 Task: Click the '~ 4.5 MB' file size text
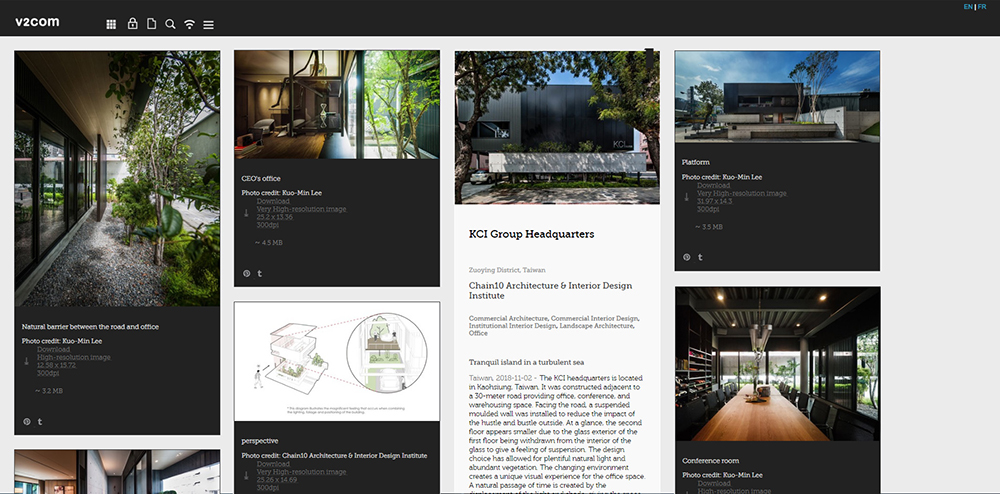coord(268,243)
